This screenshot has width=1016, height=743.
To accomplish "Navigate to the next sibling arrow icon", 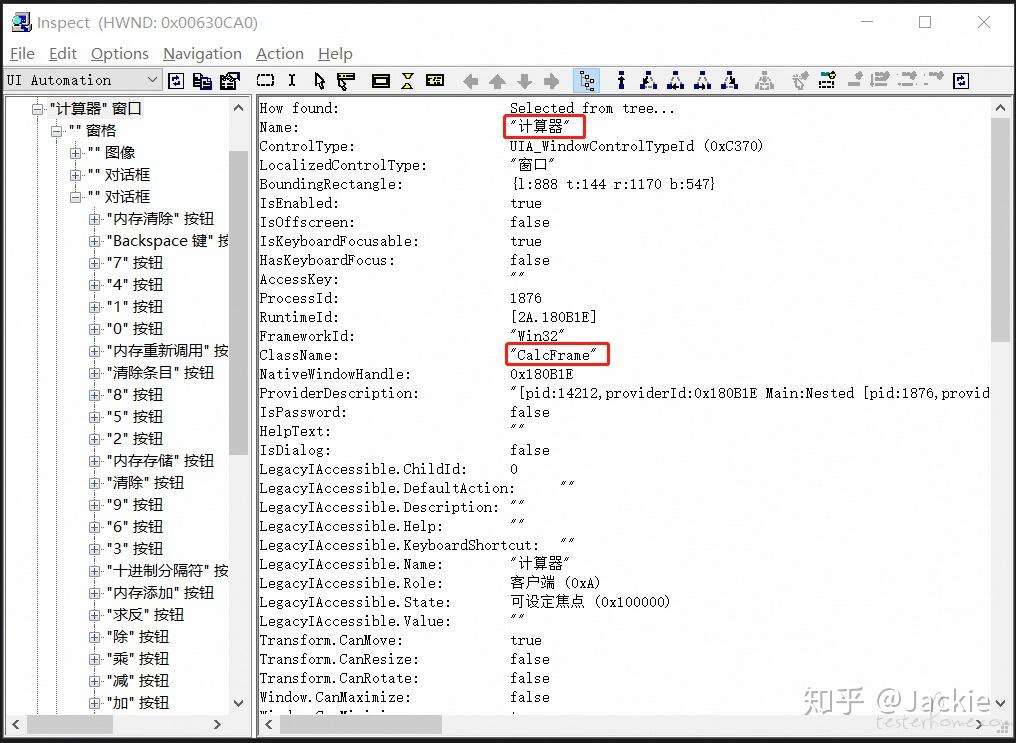I will click(x=549, y=80).
